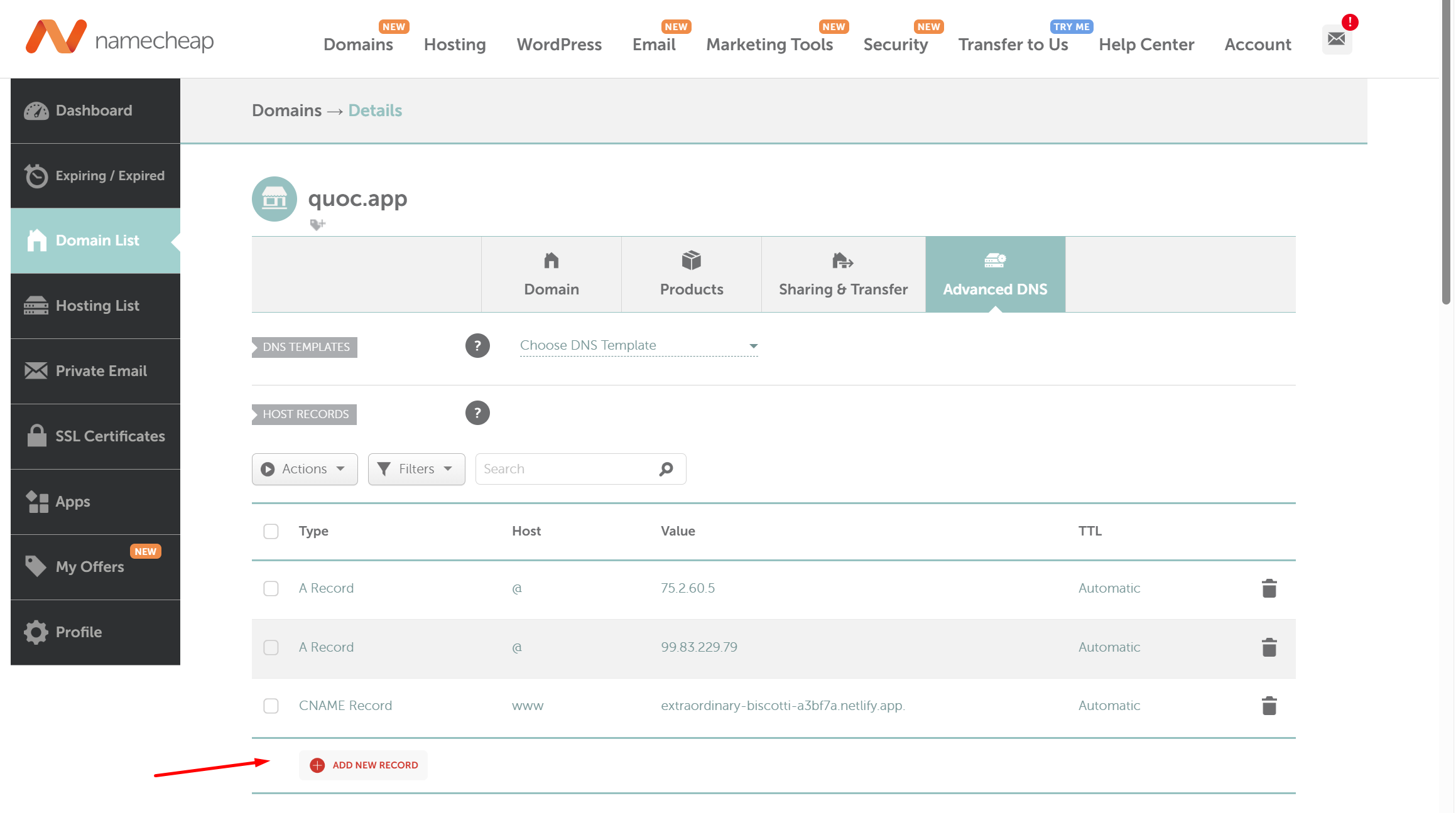Screen dimensions: 1456x813
Task: Click Add New Record button
Action: pos(364,765)
